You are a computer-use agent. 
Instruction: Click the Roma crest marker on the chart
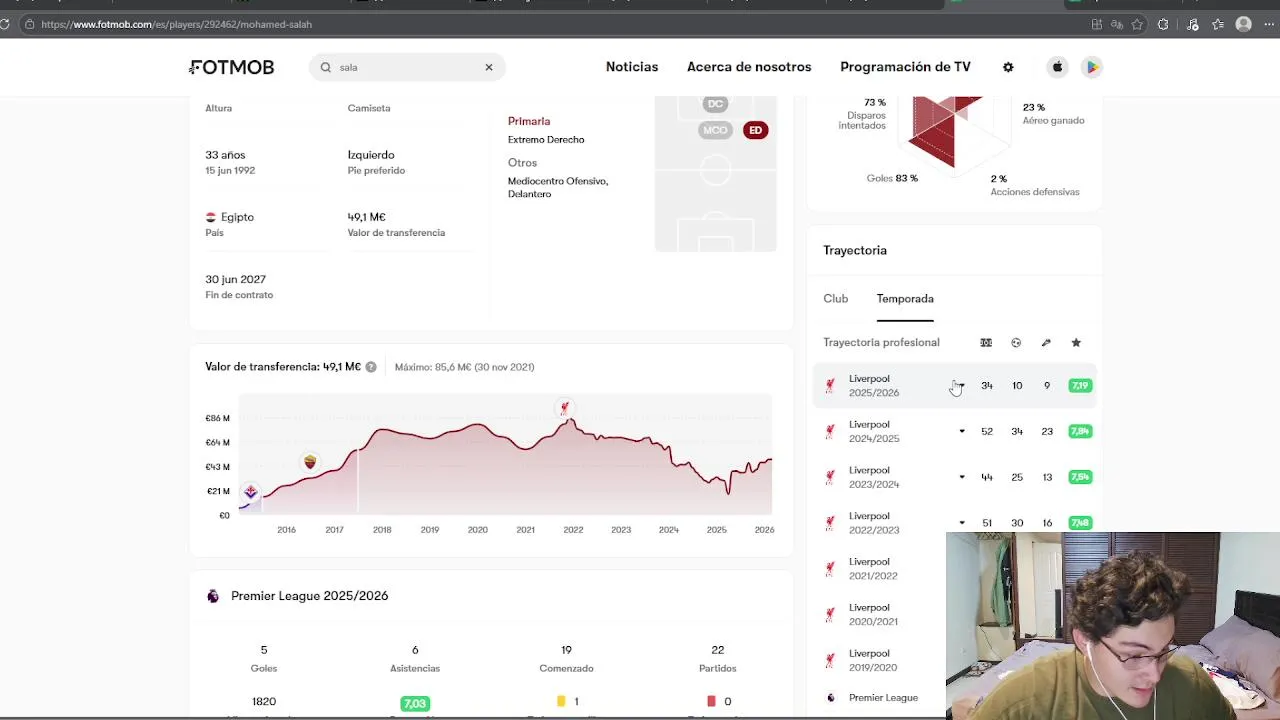(310, 462)
